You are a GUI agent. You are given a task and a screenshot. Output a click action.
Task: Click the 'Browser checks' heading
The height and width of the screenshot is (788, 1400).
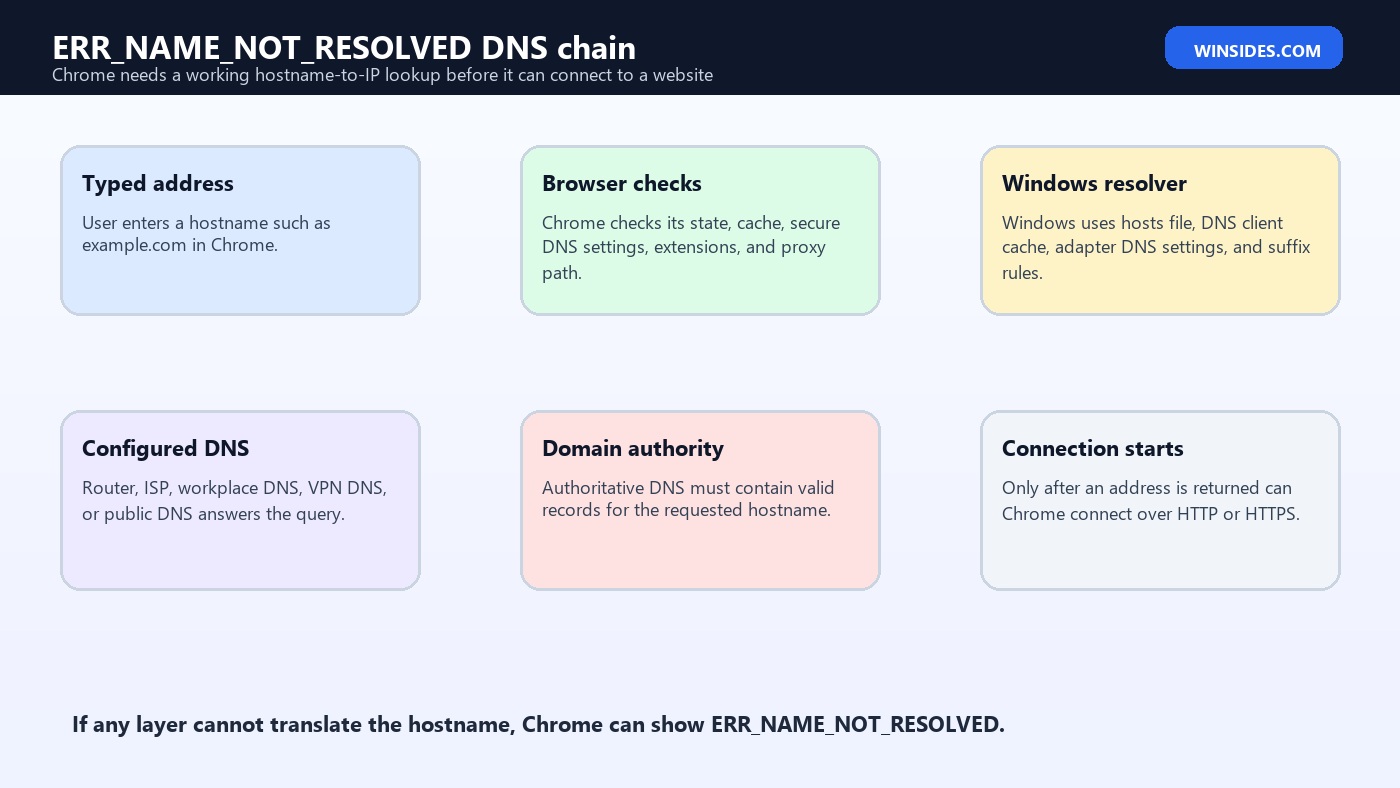[x=622, y=183]
